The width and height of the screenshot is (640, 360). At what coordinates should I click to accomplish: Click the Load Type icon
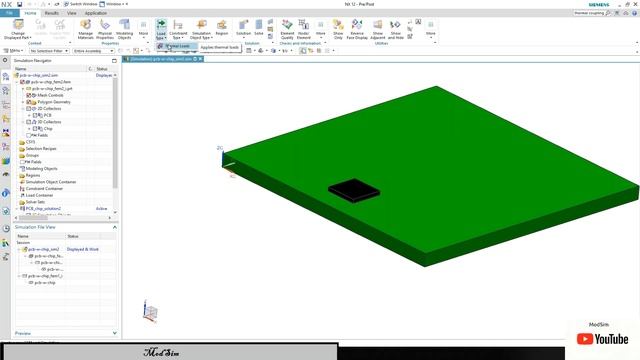point(161,24)
